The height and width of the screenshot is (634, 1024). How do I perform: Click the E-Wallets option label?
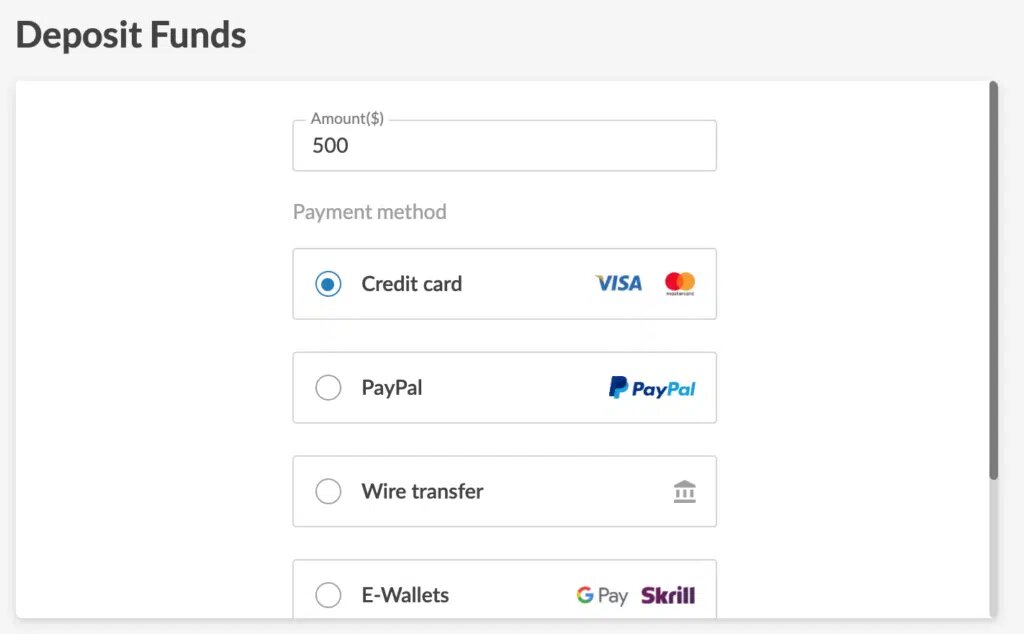(405, 595)
